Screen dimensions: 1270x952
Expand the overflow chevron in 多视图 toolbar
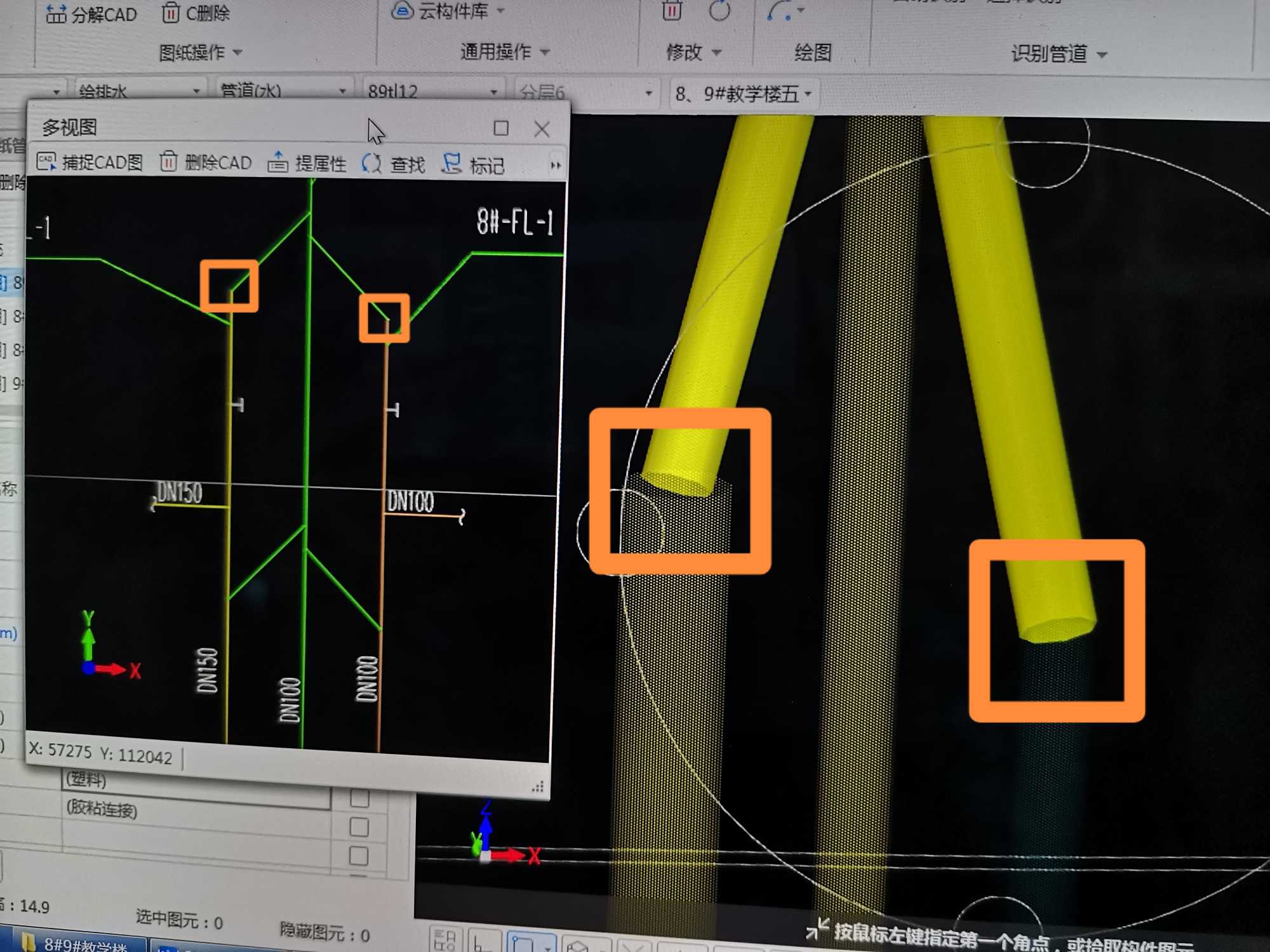click(556, 166)
